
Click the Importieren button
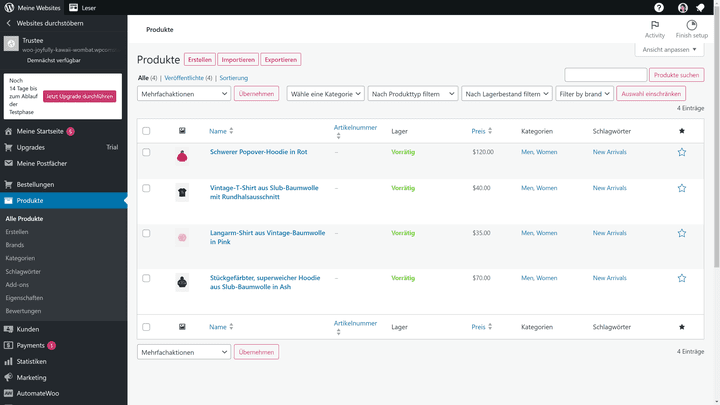(x=238, y=60)
